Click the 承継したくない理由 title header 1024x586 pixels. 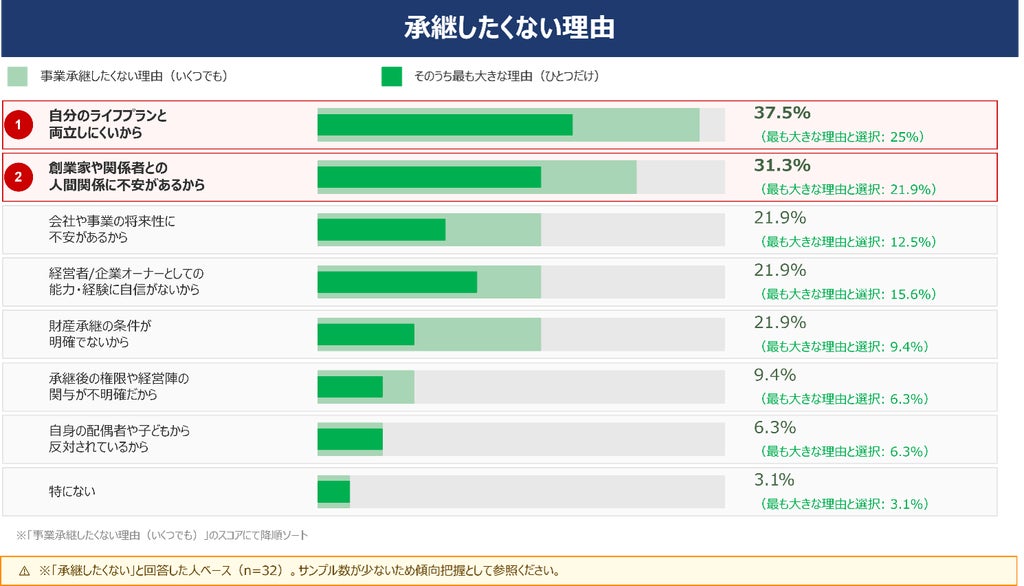click(x=509, y=28)
